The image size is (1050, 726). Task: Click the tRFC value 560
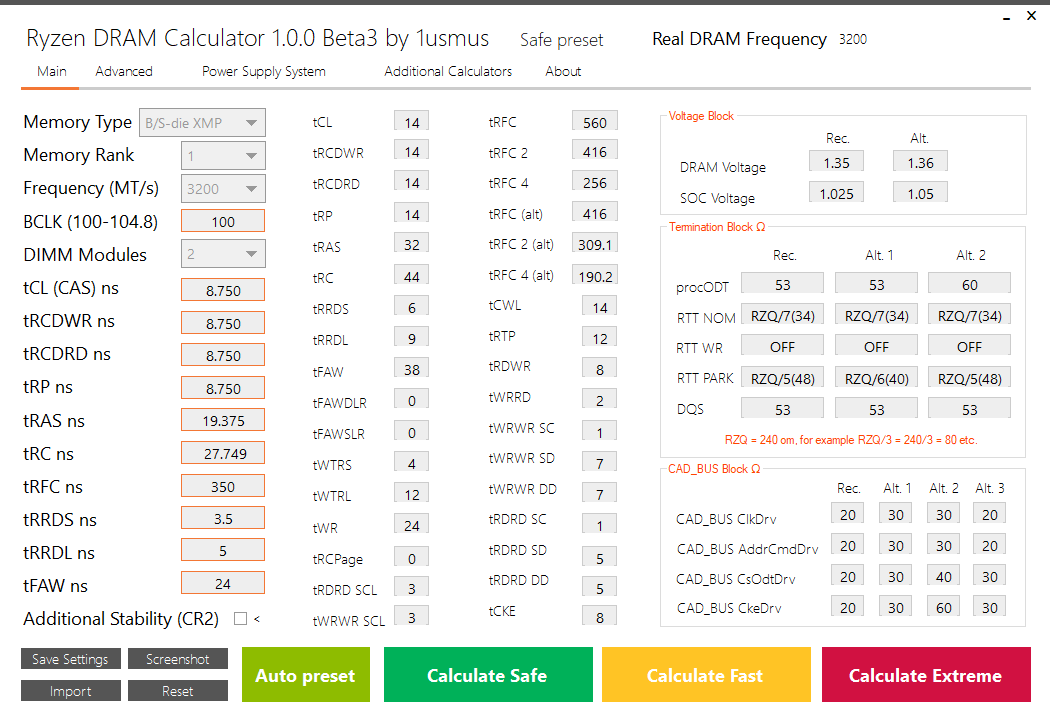[x=595, y=122]
